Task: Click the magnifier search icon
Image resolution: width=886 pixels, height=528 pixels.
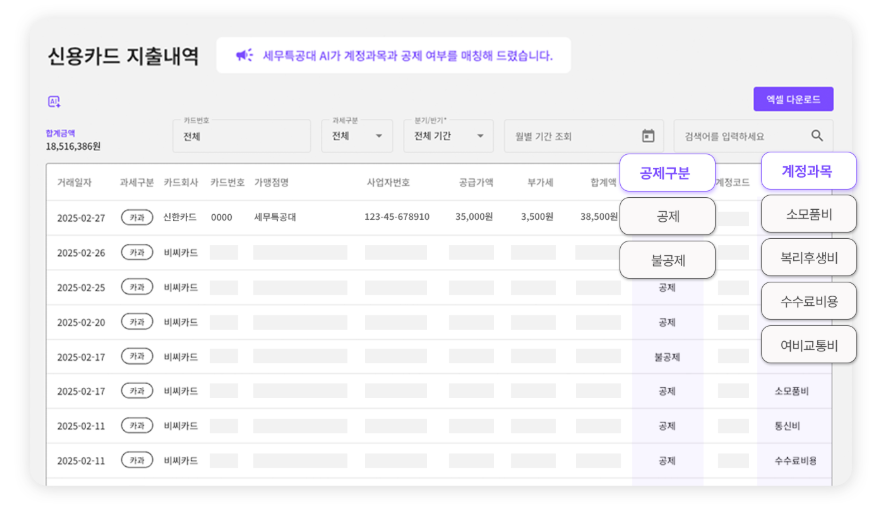Action: (817, 136)
